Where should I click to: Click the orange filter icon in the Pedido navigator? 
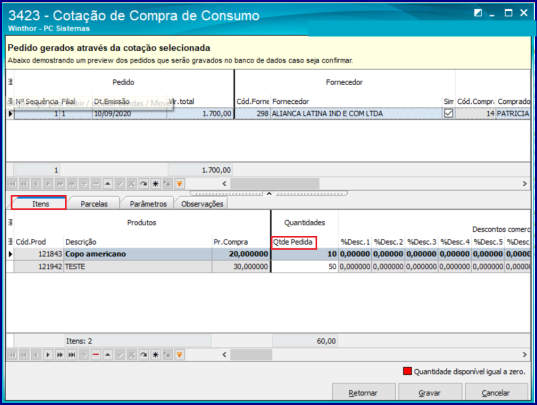[x=179, y=184]
